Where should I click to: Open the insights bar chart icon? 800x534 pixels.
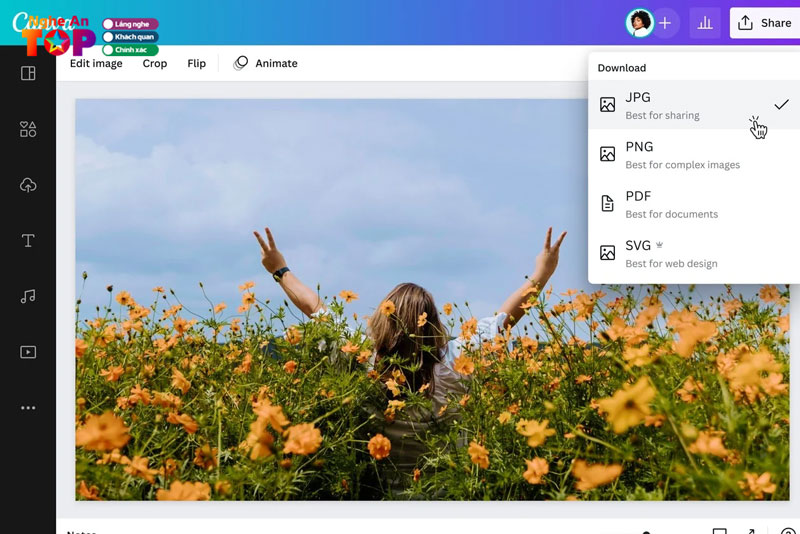click(x=705, y=23)
